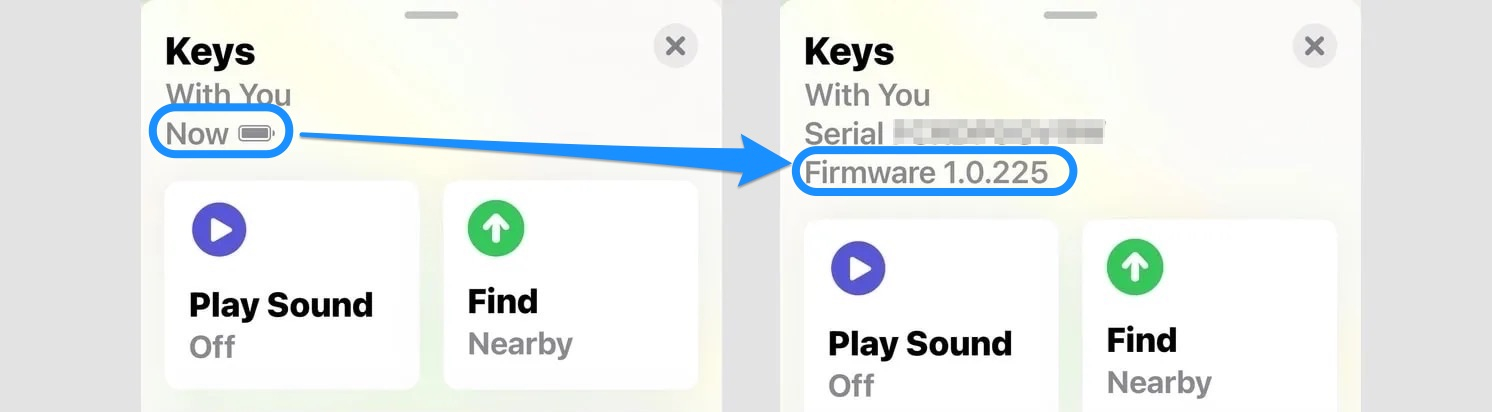The width and height of the screenshot is (1492, 412).
Task: Tap the Now label next to the battery
Action: [197, 133]
